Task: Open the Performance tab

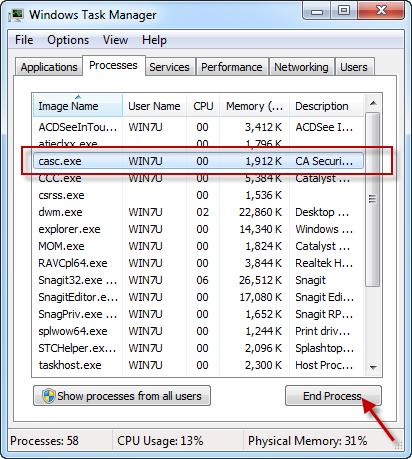Action: coord(232,67)
